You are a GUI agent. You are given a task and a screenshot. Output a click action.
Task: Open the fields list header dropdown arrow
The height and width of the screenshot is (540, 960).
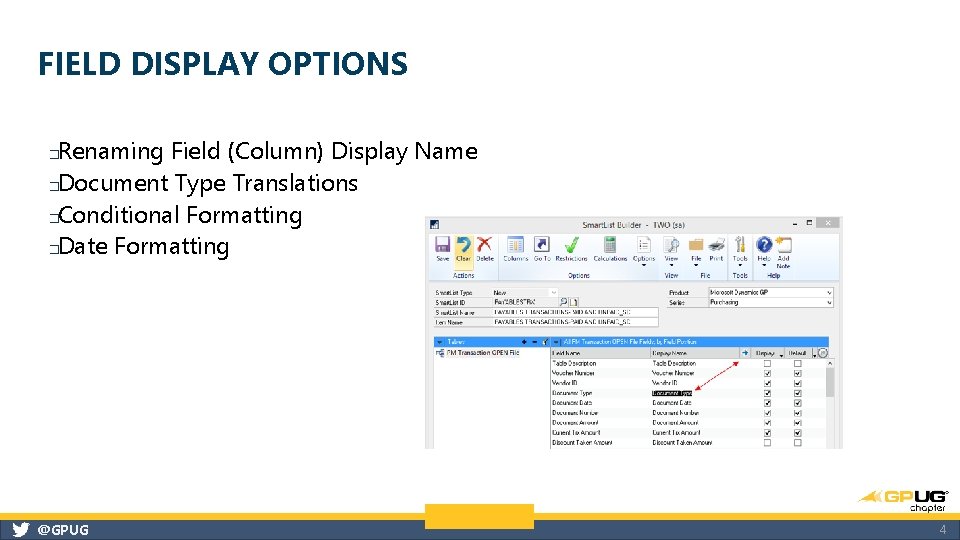coord(557,342)
